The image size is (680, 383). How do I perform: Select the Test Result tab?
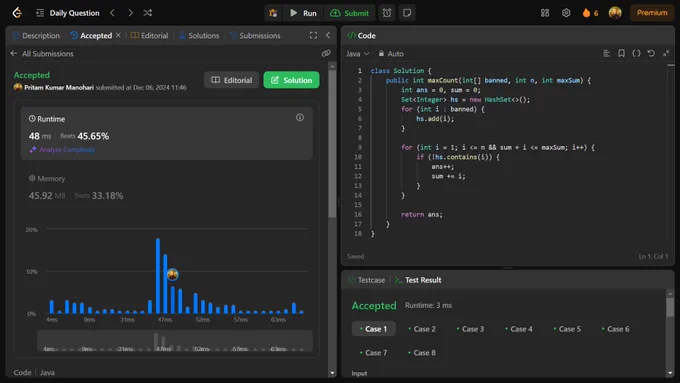(x=418, y=280)
